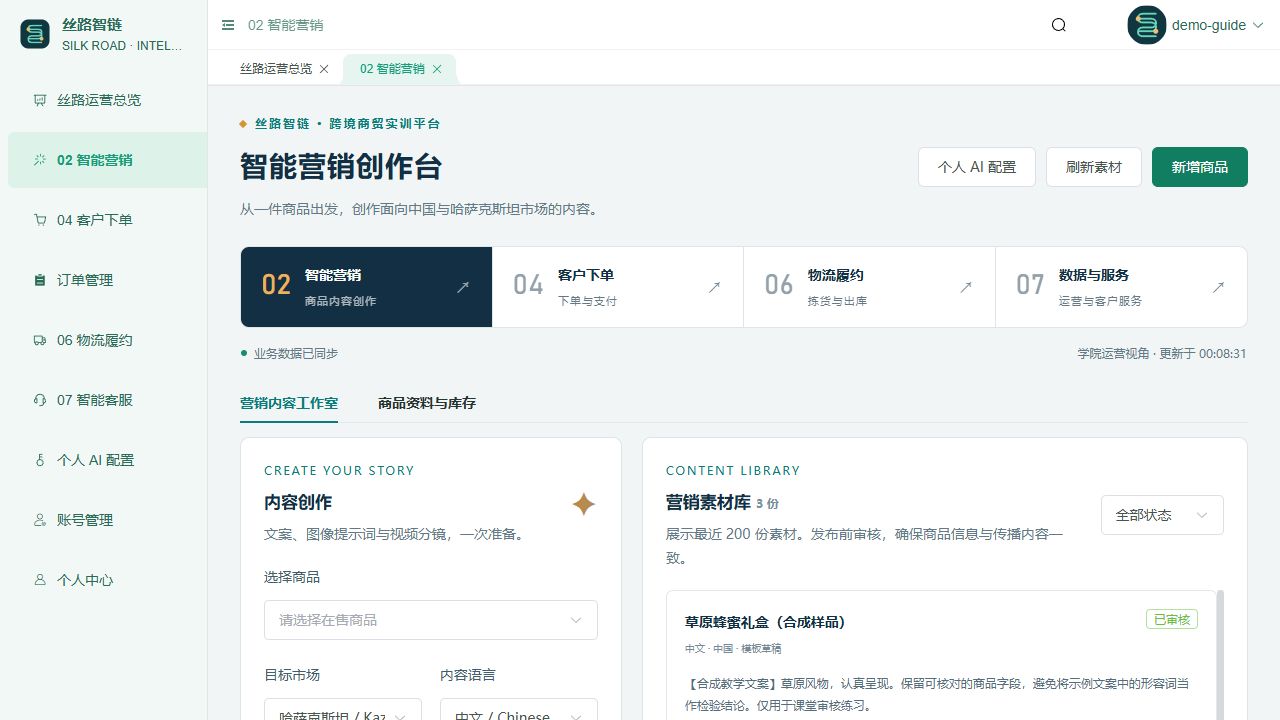Open 账号管理 in the sidebar
The height and width of the screenshot is (720, 1280).
107,520
